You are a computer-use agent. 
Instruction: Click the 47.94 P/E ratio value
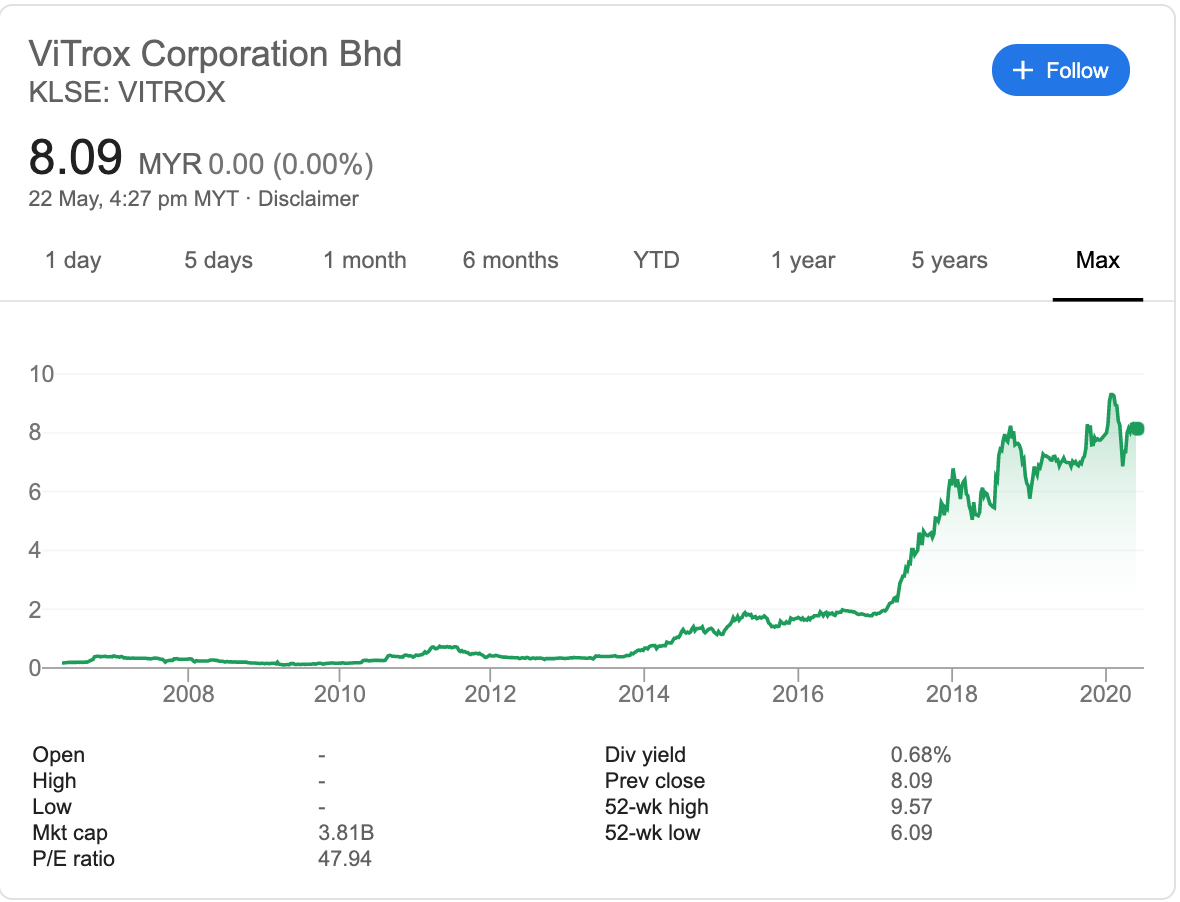coord(345,858)
